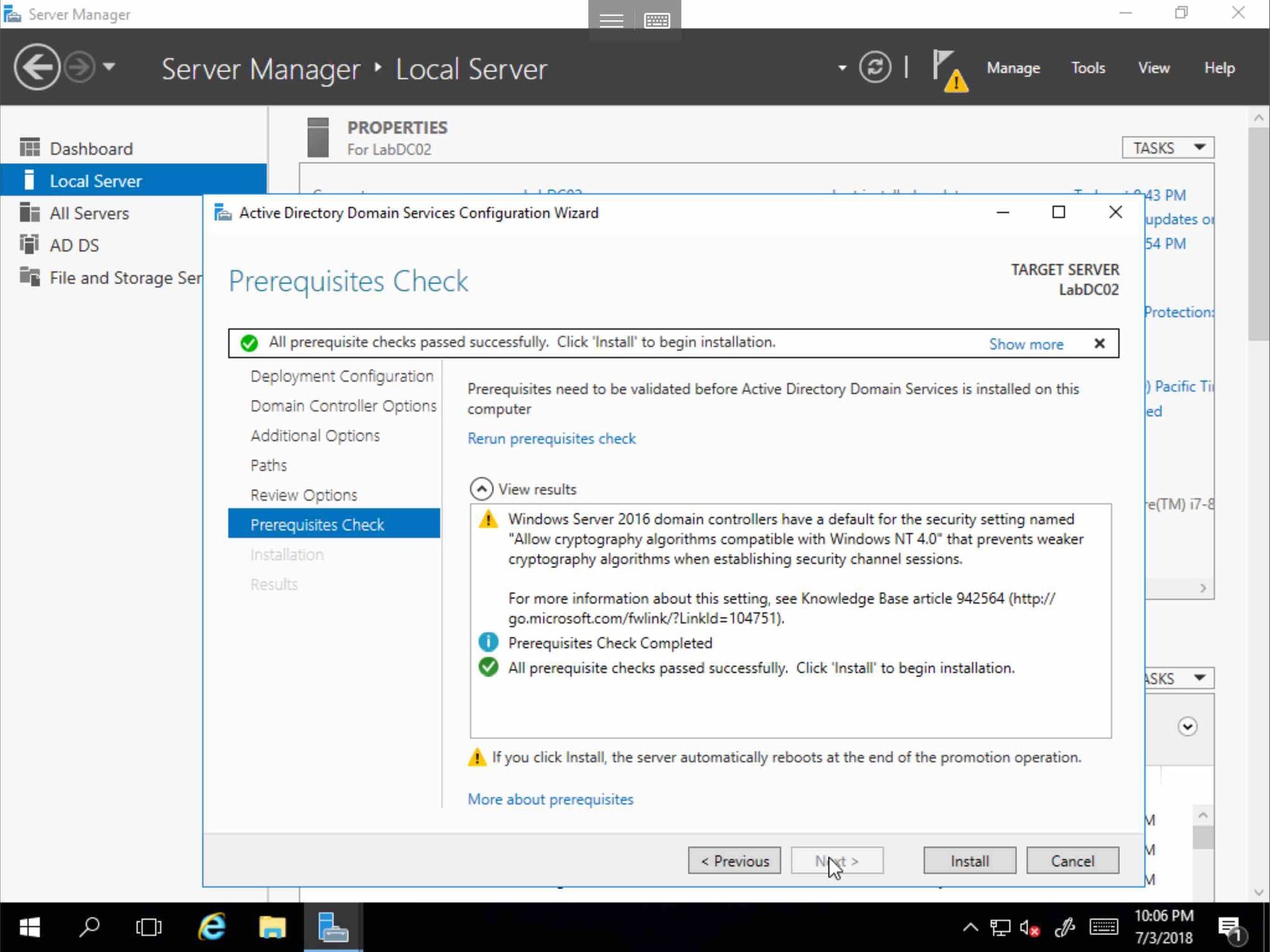
Task: Expand the collapsed section chevron in lower panel
Action: [1187, 726]
